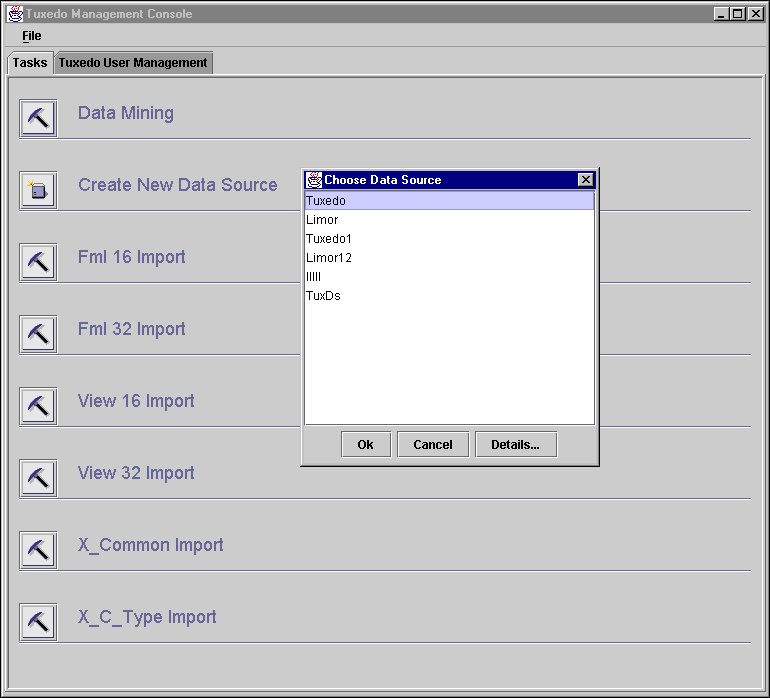This screenshot has width=770, height=698.
Task: Click the X_C_Type Import hammer icon
Action: 38,622
